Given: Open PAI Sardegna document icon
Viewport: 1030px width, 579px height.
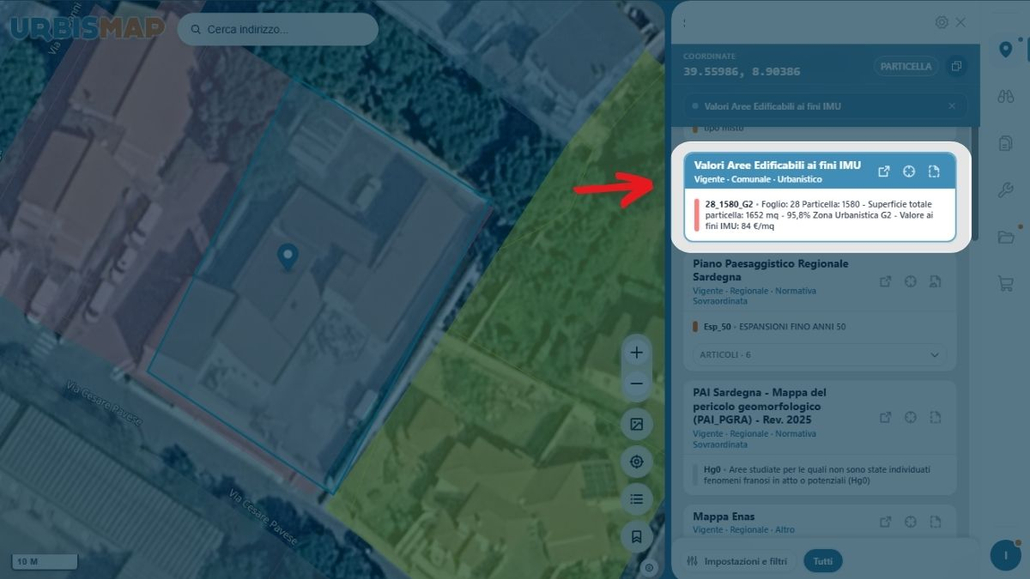Looking at the screenshot, I should [x=935, y=417].
